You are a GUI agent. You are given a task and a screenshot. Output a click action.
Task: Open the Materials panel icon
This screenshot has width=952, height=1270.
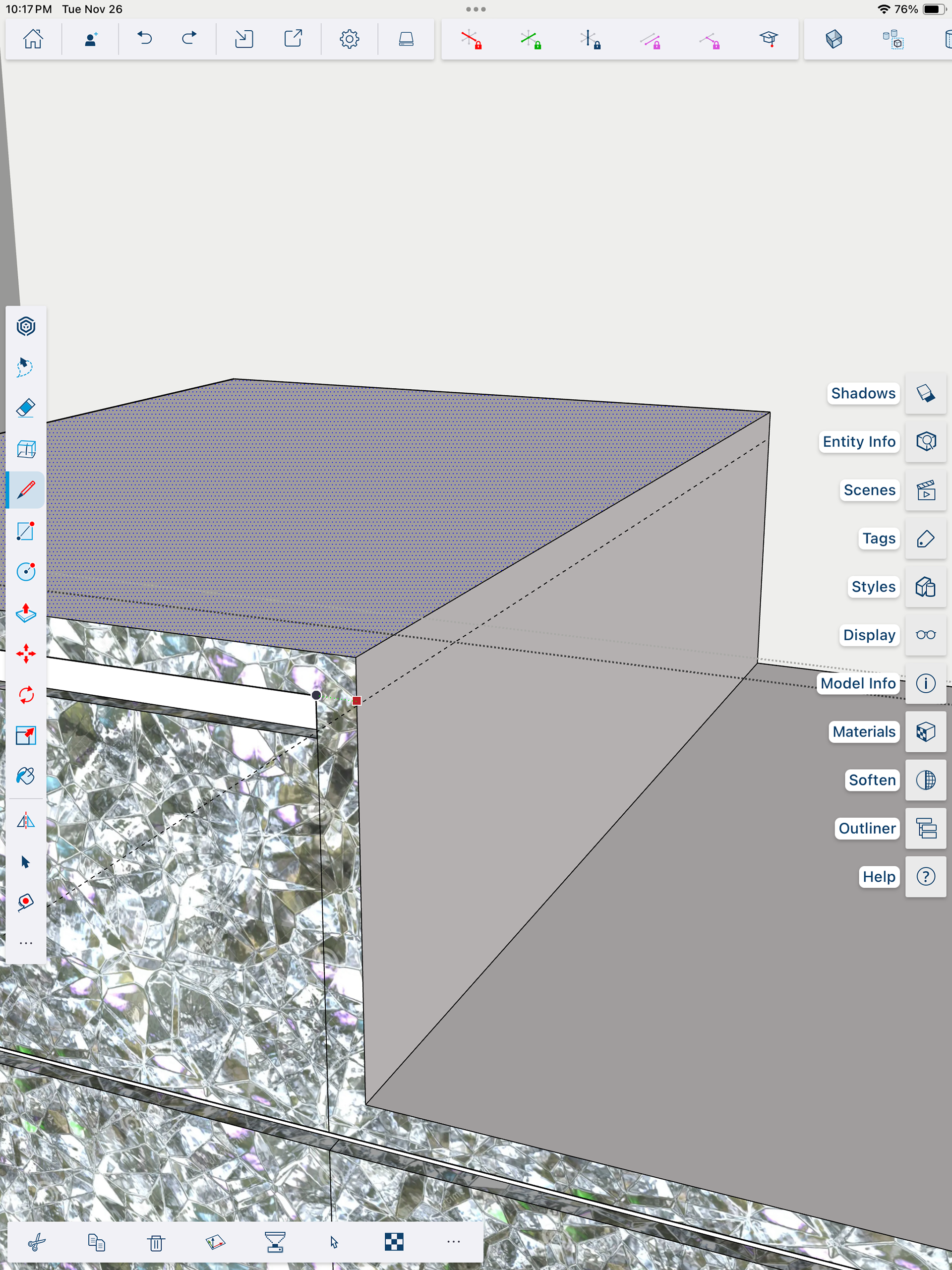pos(925,732)
